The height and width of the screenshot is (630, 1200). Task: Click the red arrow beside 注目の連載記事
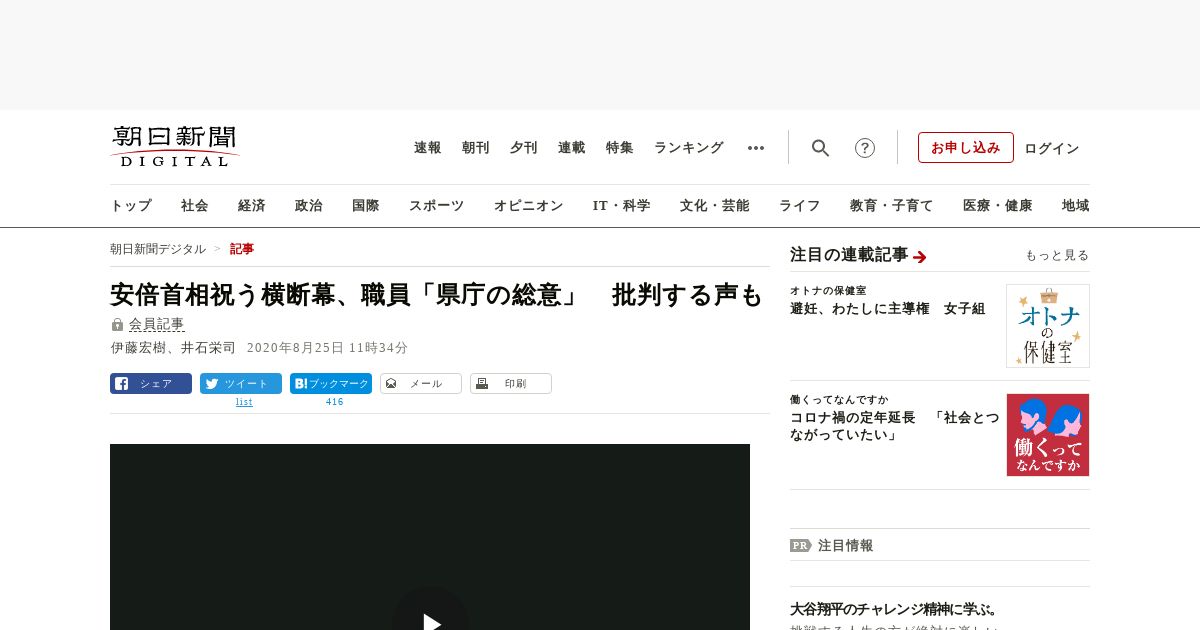(x=920, y=257)
